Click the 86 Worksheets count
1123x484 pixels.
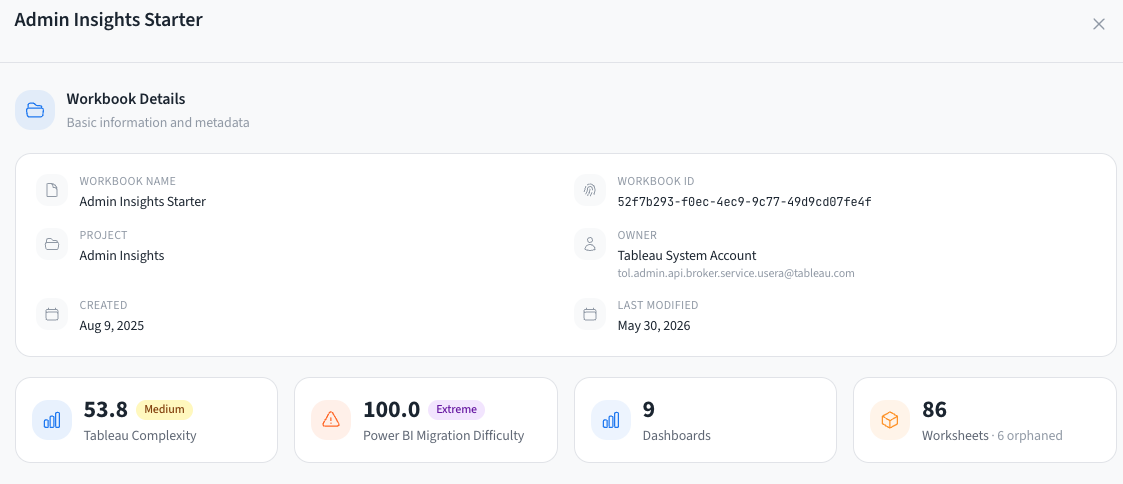coord(935,410)
